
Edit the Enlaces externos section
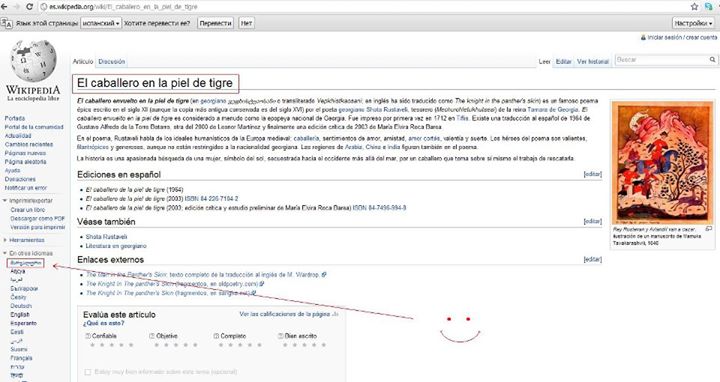pos(592,259)
